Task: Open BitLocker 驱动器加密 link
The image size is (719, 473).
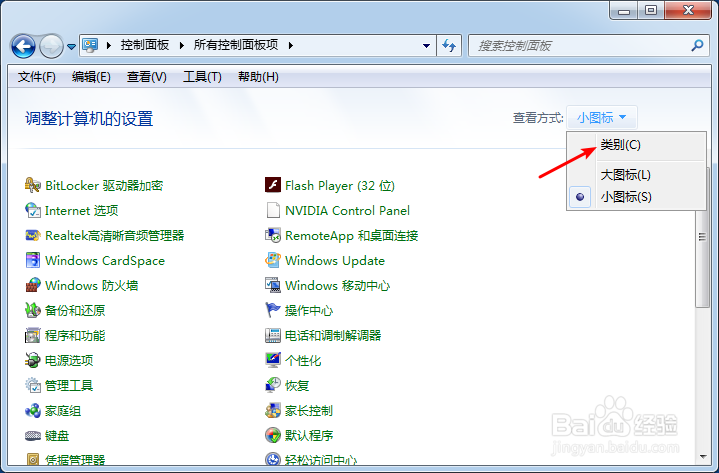Action: pyautogui.click(x=104, y=186)
